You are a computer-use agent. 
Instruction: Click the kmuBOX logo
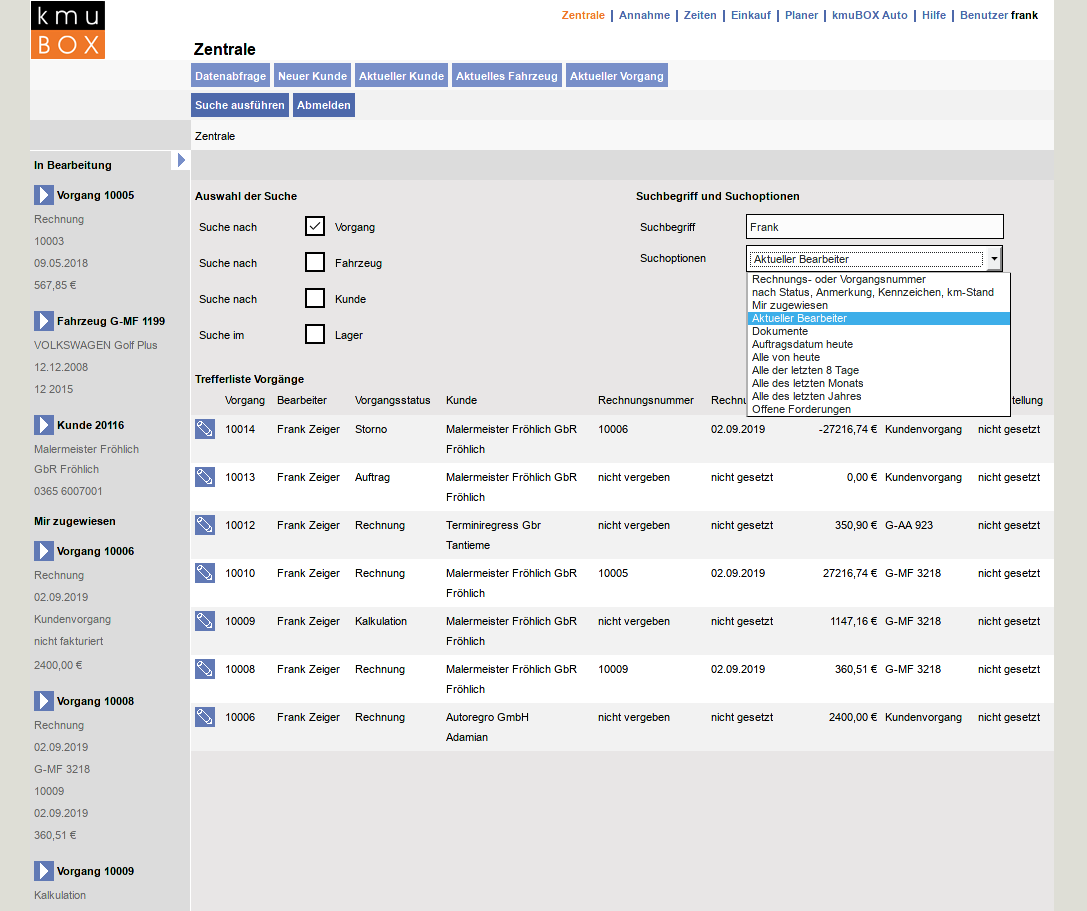(67, 30)
